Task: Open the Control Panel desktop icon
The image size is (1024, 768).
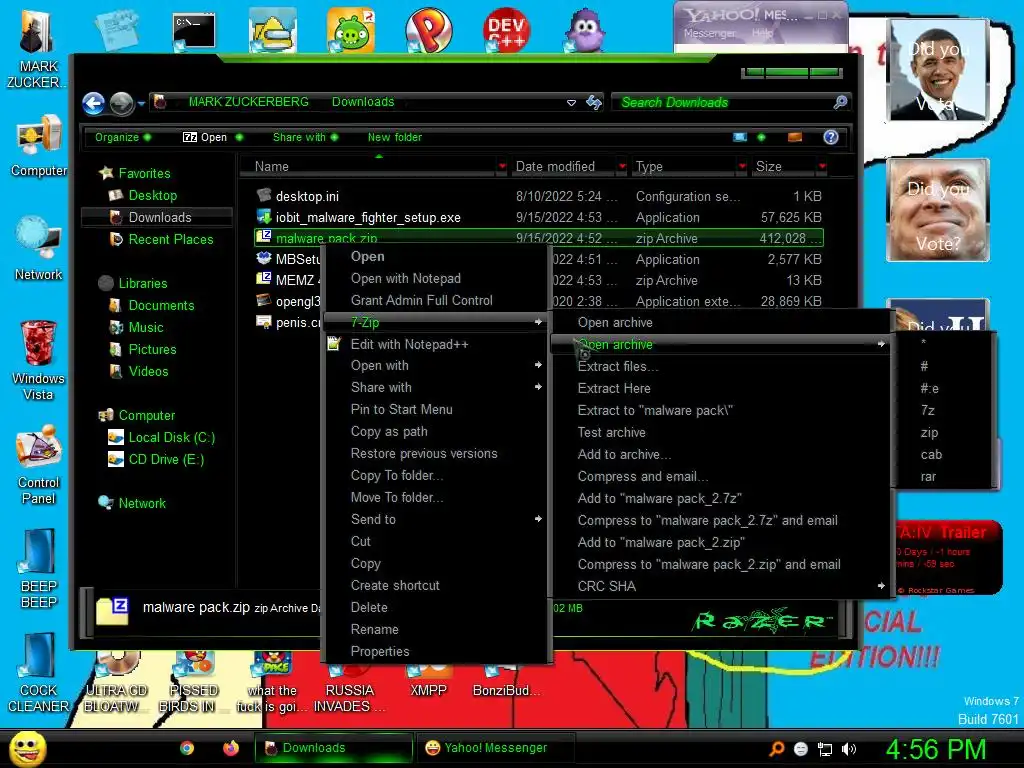Action: click(x=38, y=465)
